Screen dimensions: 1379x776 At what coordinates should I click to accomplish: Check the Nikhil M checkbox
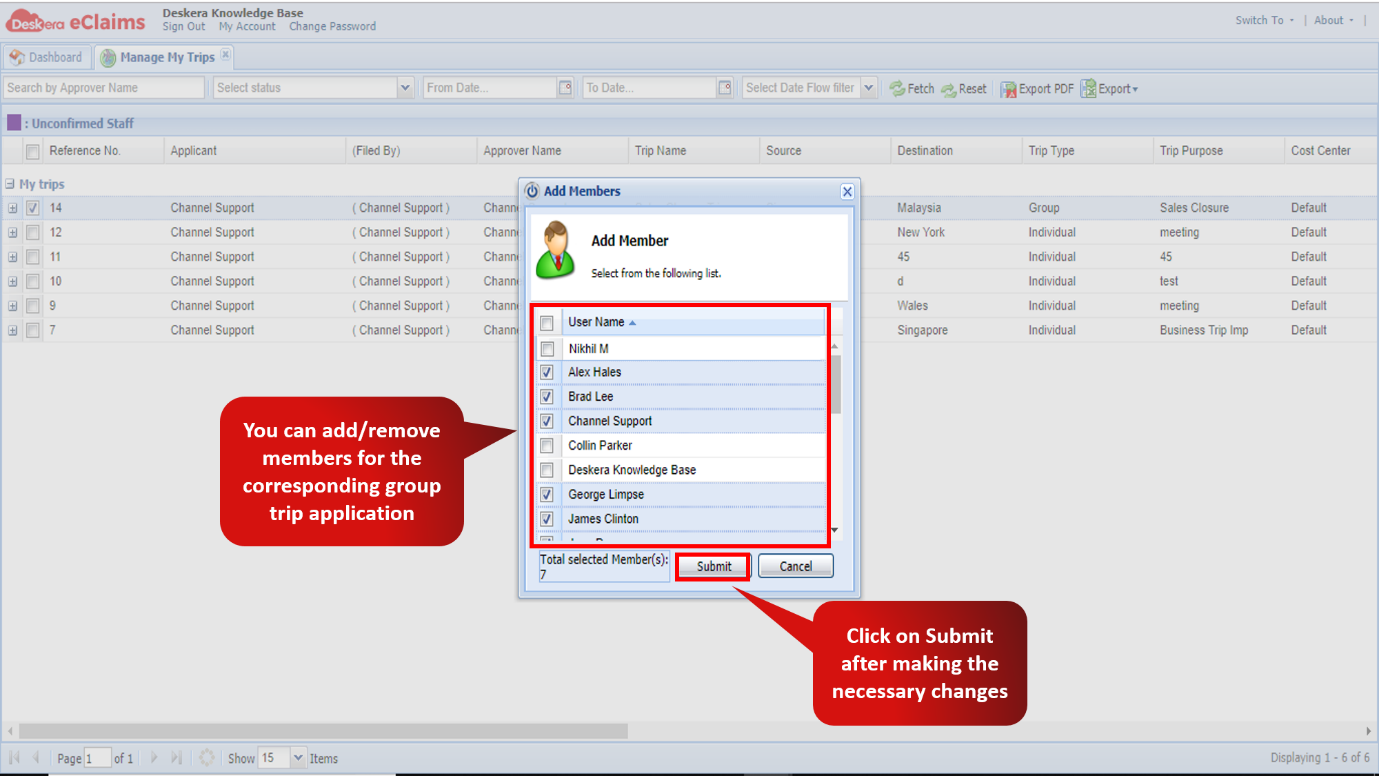[547, 349]
